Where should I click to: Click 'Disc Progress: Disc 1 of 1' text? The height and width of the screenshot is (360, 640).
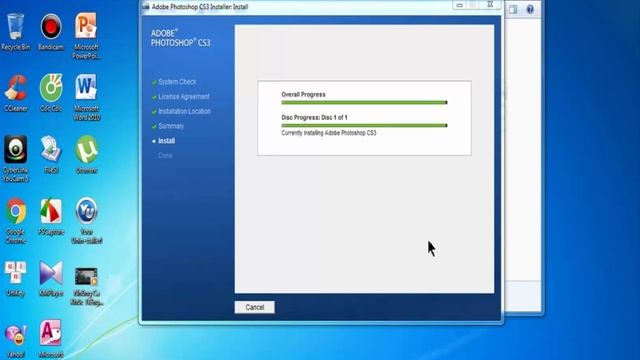pos(314,118)
